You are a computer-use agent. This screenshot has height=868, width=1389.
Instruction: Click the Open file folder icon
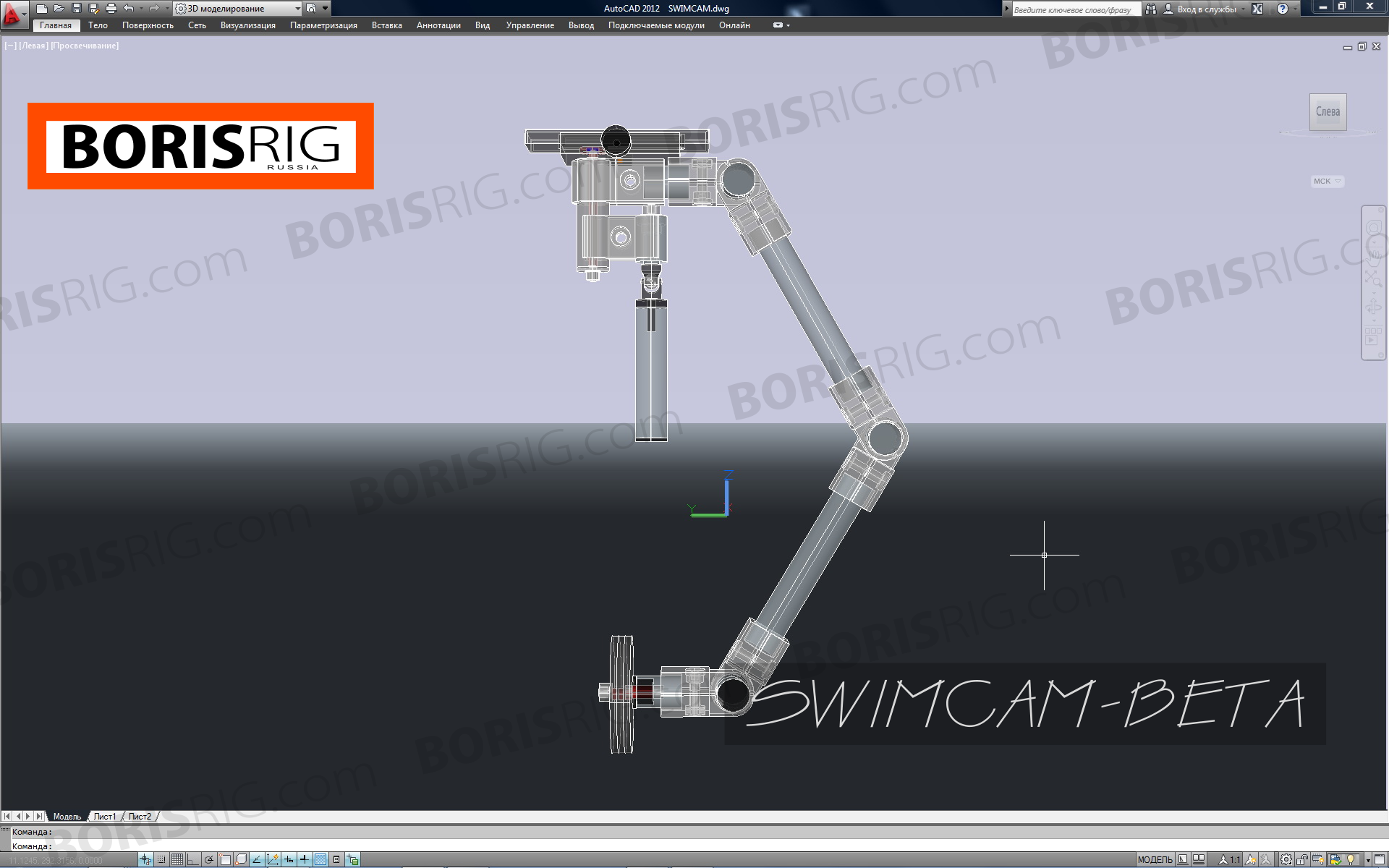coord(59,9)
